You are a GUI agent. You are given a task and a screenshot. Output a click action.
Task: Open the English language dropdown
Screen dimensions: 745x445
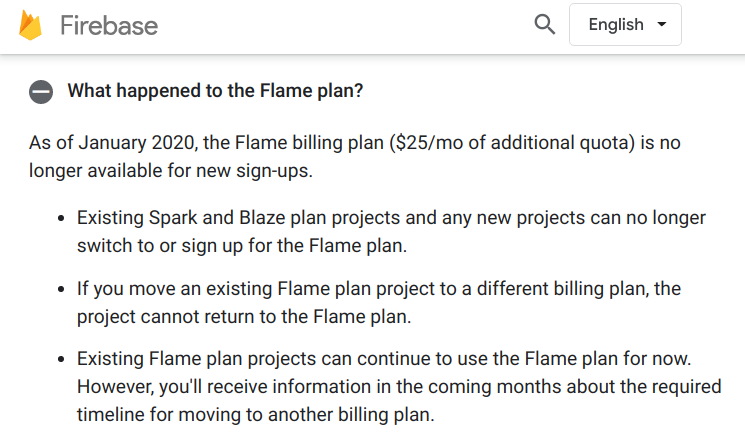coord(625,25)
